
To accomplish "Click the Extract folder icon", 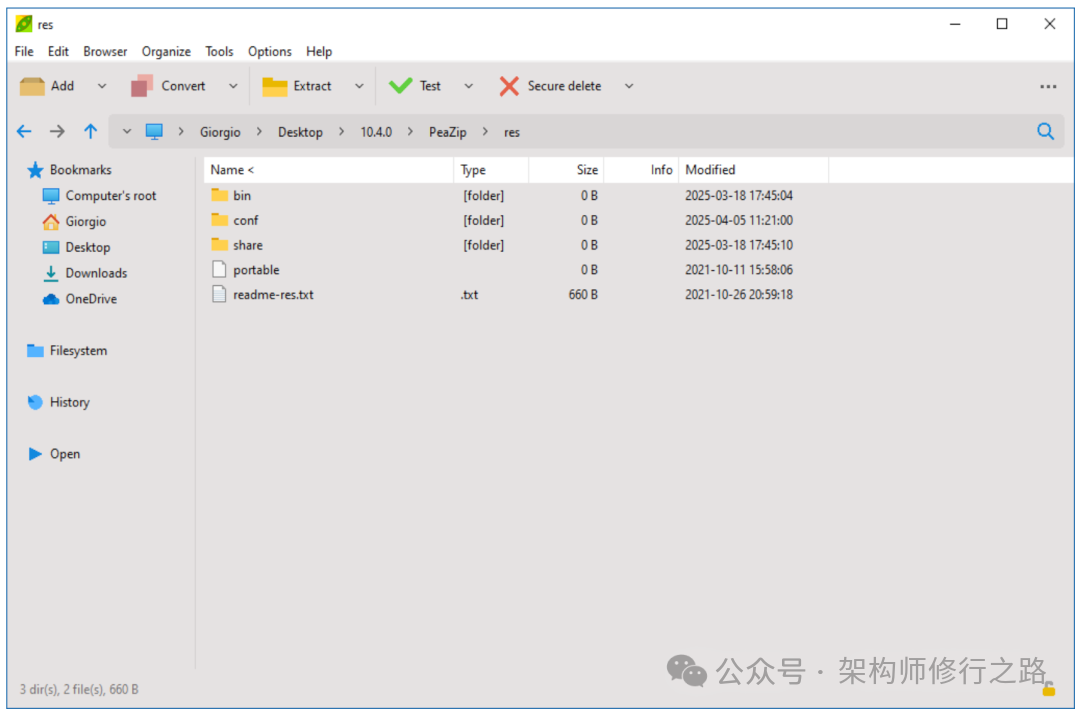I will coord(275,86).
